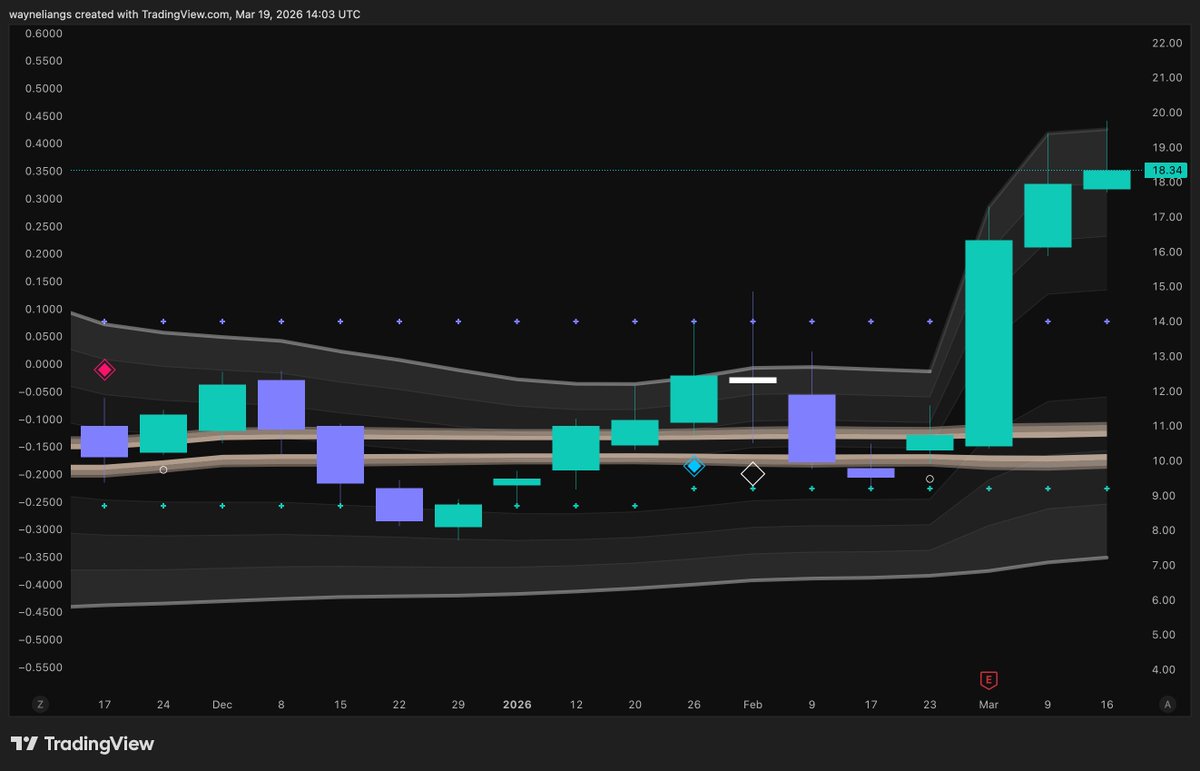The height and width of the screenshot is (771, 1200).
Task: Click the Z timezone button
Action: [x=41, y=704]
